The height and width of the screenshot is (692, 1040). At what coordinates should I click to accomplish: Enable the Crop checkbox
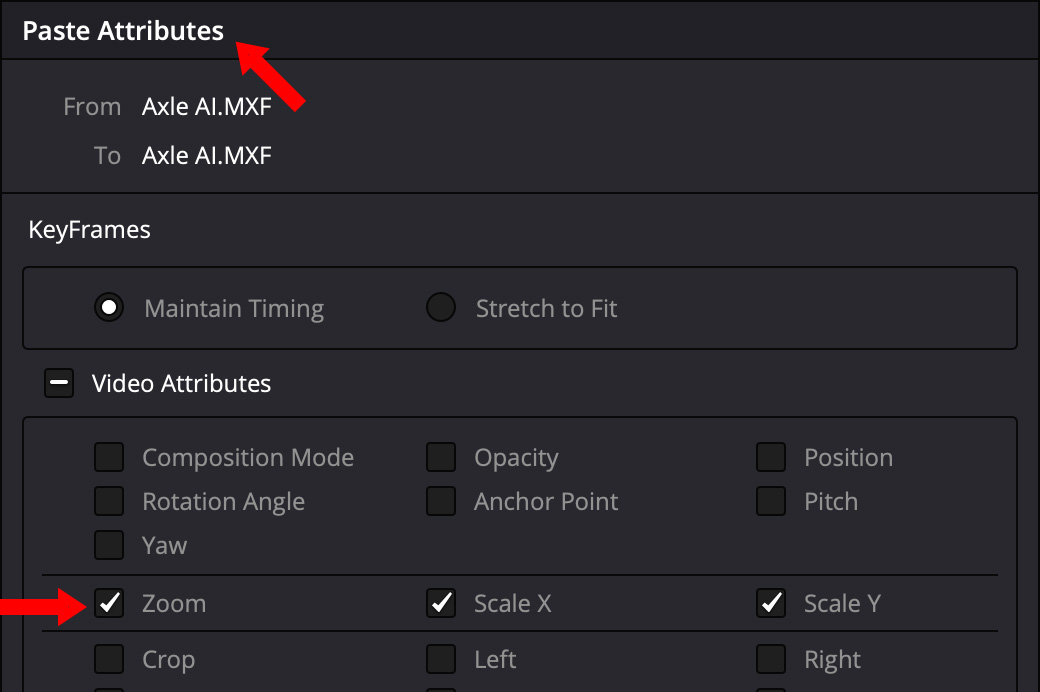pos(109,660)
